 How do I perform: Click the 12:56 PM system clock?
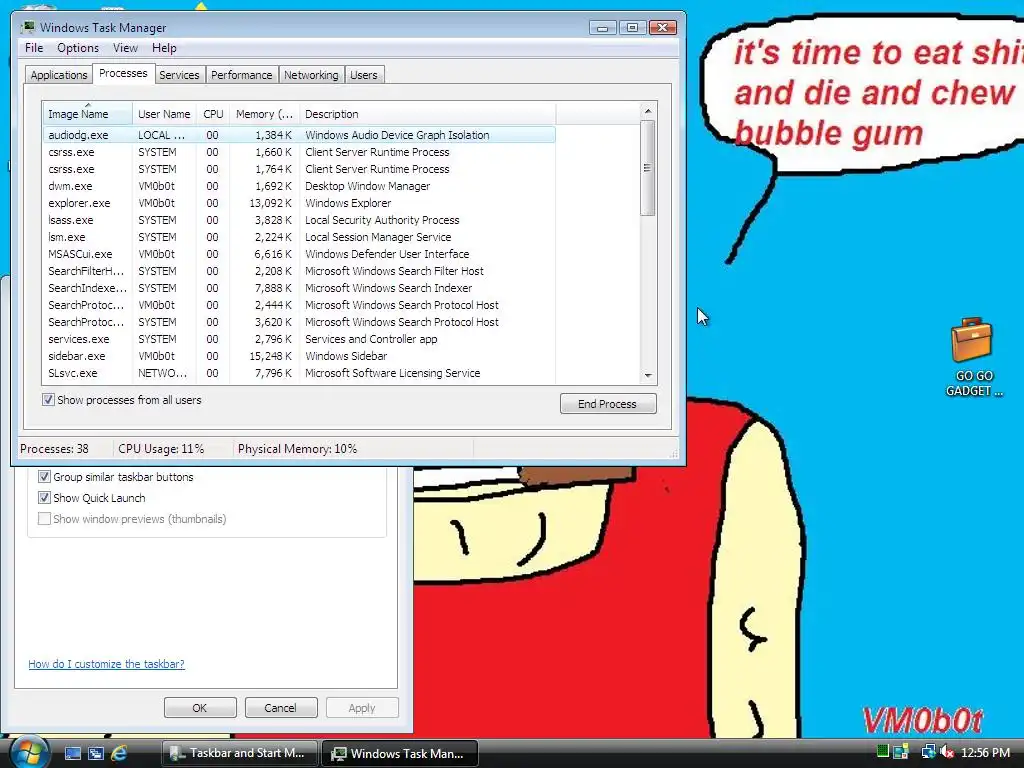985,752
